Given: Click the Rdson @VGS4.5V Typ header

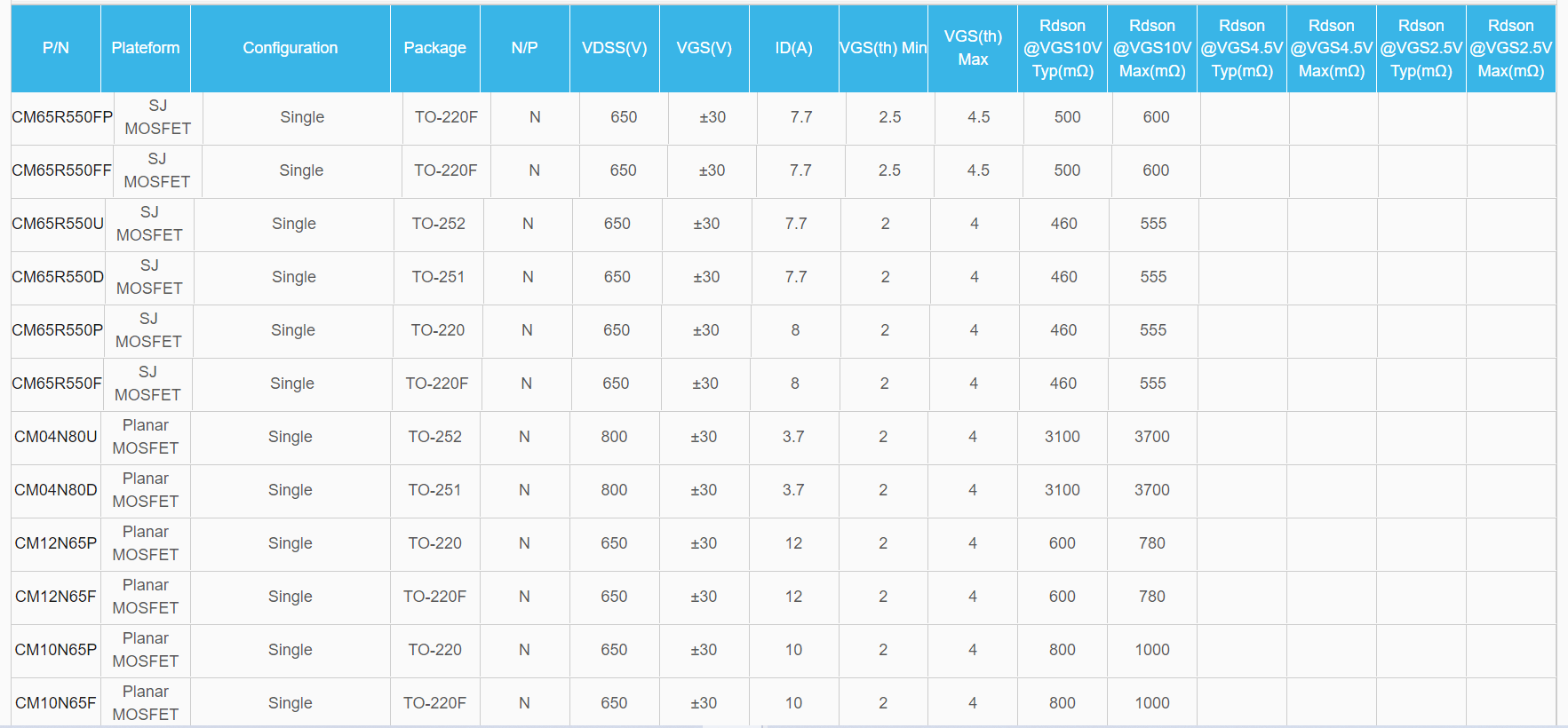Looking at the screenshot, I should (1242, 48).
